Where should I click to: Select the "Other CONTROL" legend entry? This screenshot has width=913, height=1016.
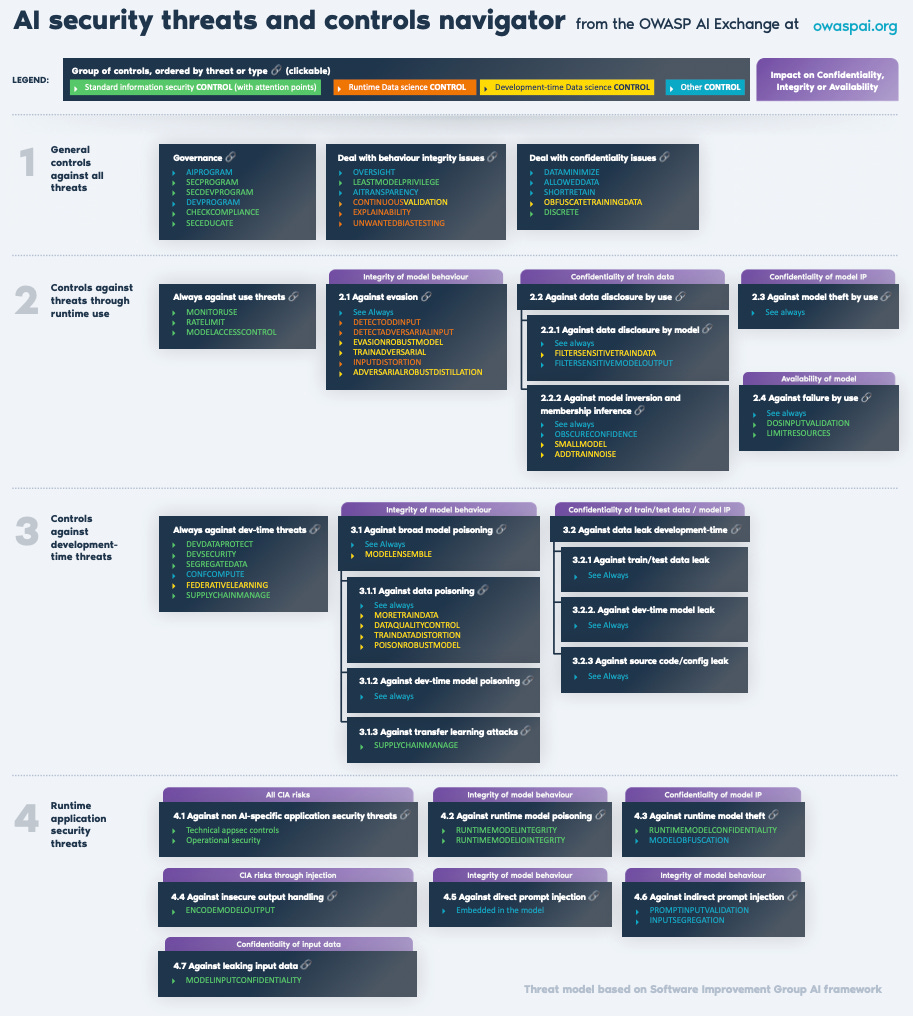[x=707, y=87]
